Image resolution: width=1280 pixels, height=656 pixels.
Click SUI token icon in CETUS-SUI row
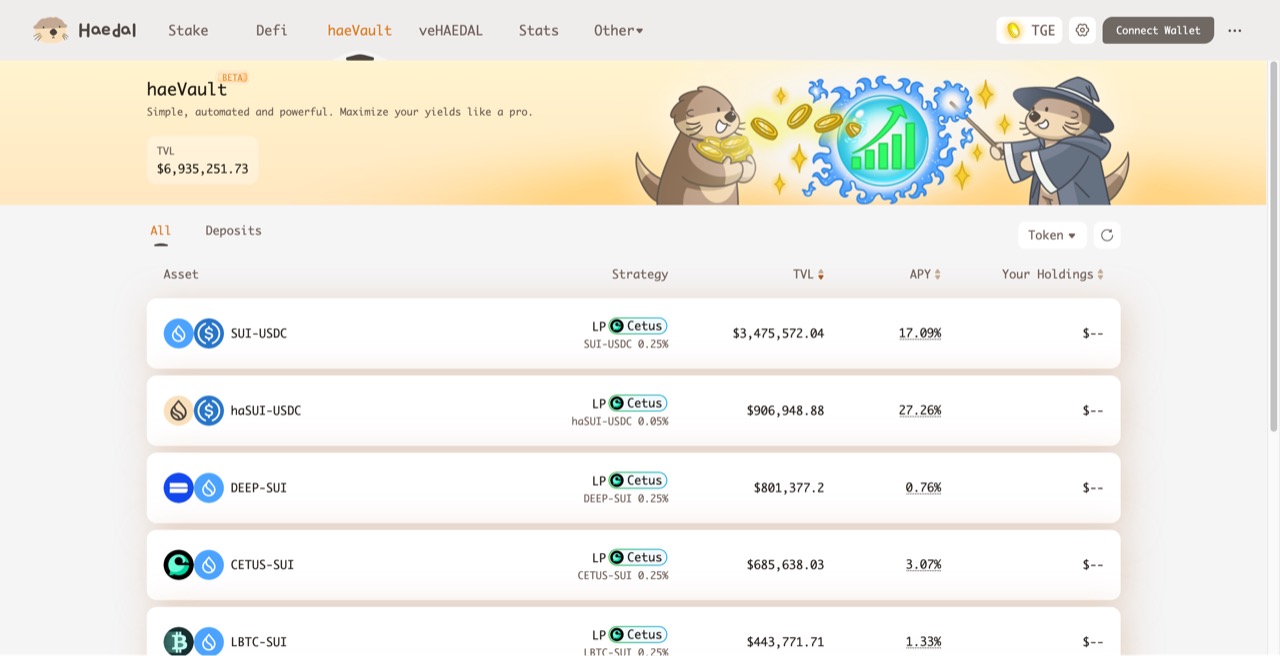(208, 564)
